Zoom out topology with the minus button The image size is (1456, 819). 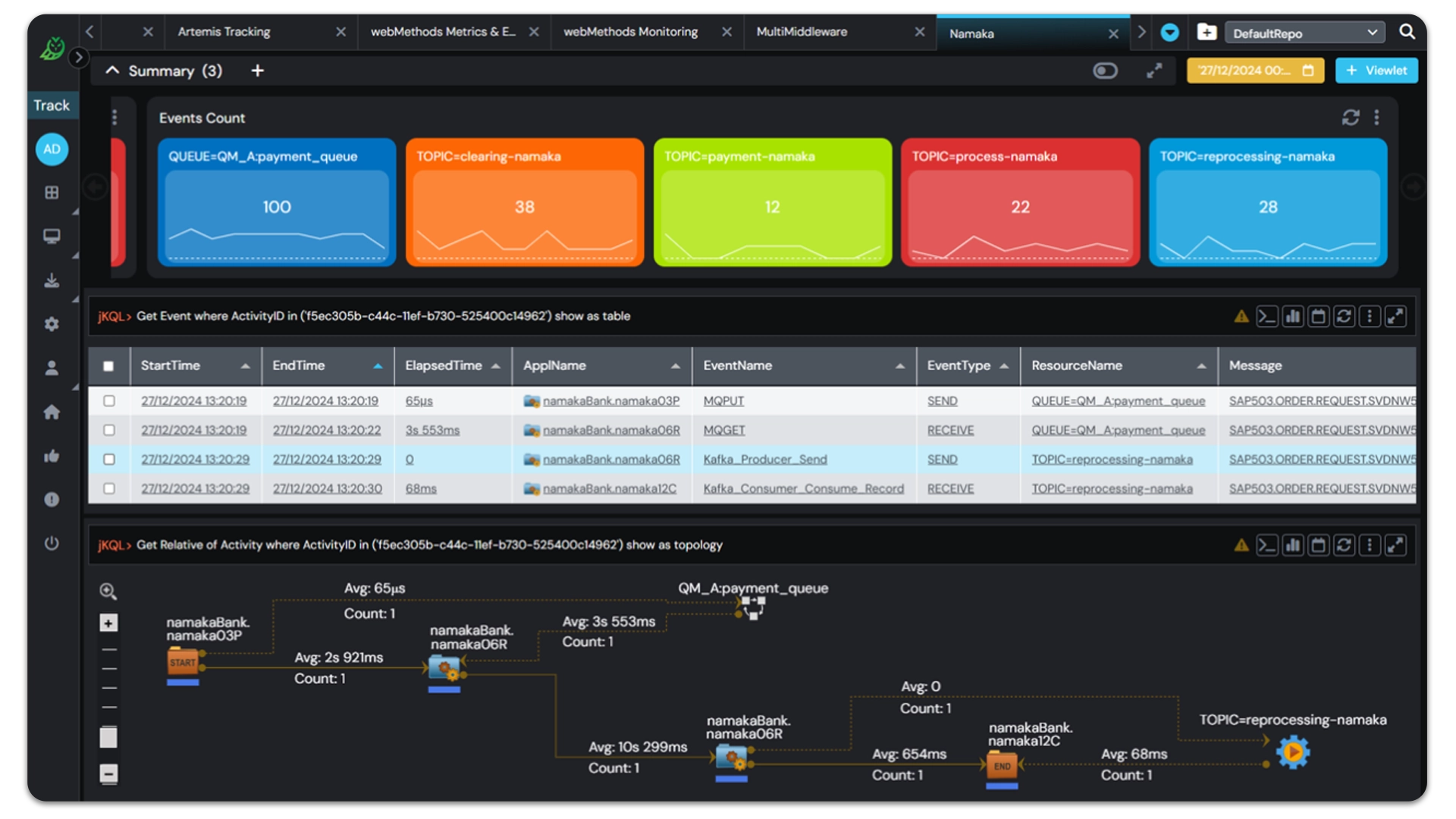[108, 773]
